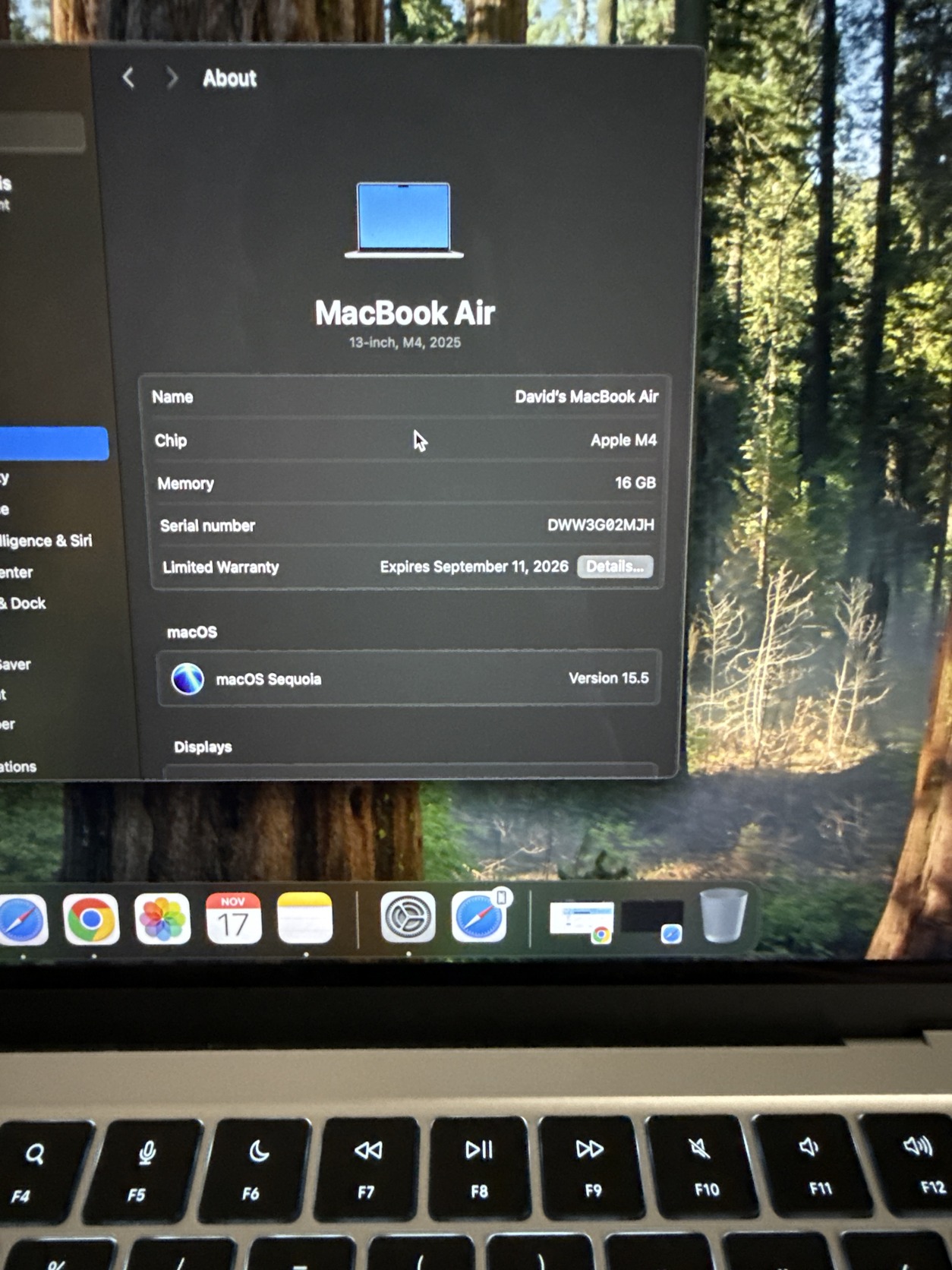Open Google Chrome from the Dock
This screenshot has width=952, height=1270.
91,920
